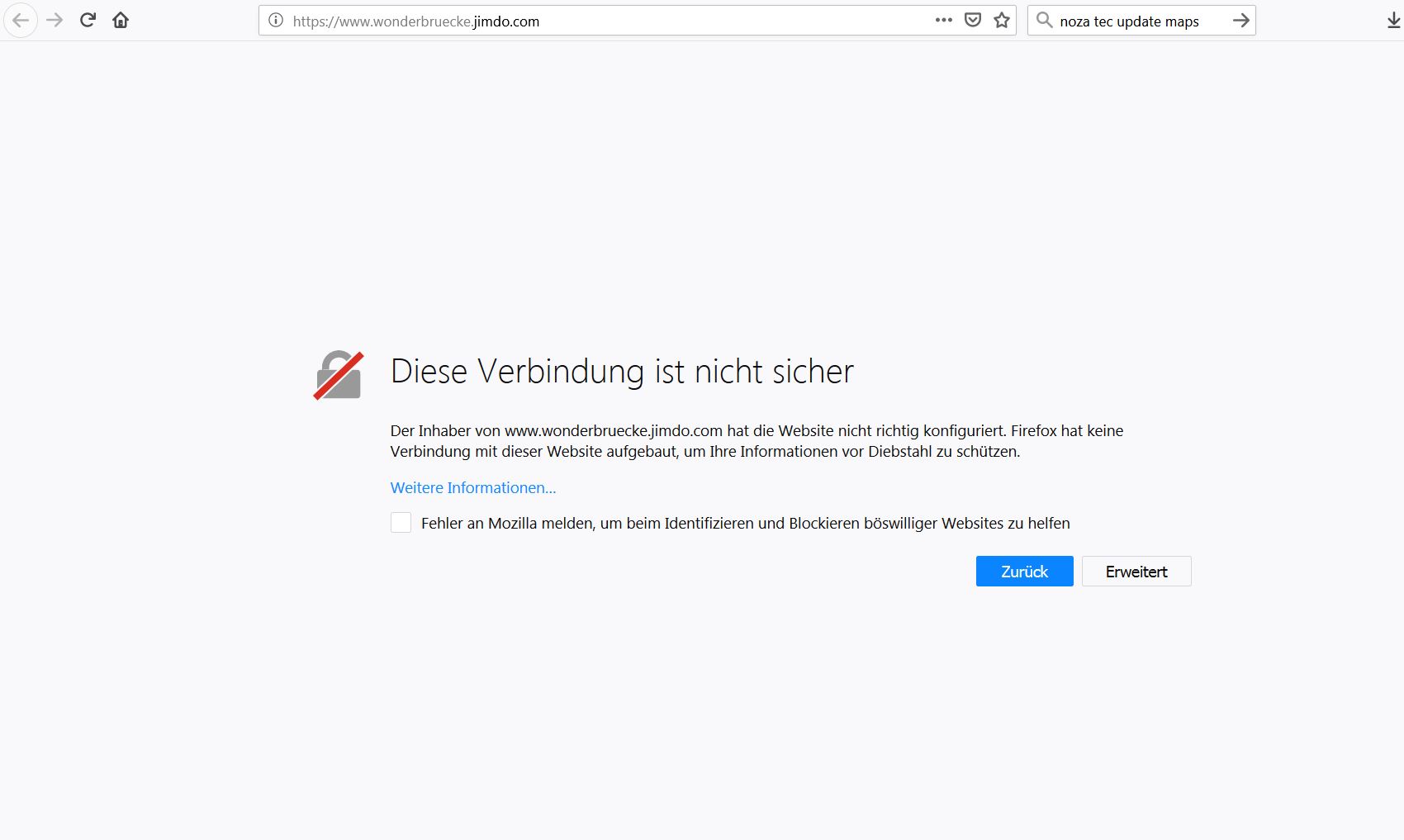The image size is (1404, 840).
Task: Save page to Pocket
Action: coord(973,21)
